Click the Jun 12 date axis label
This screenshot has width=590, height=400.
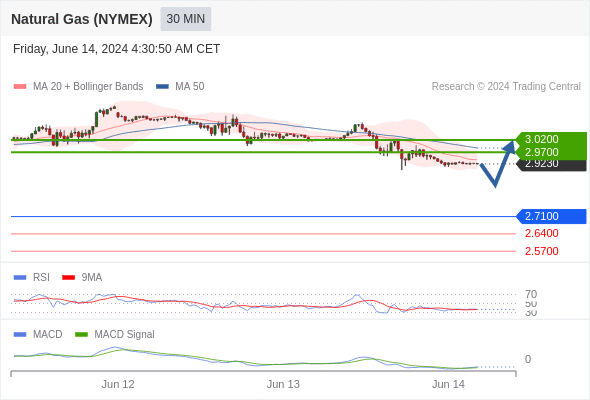coord(118,385)
